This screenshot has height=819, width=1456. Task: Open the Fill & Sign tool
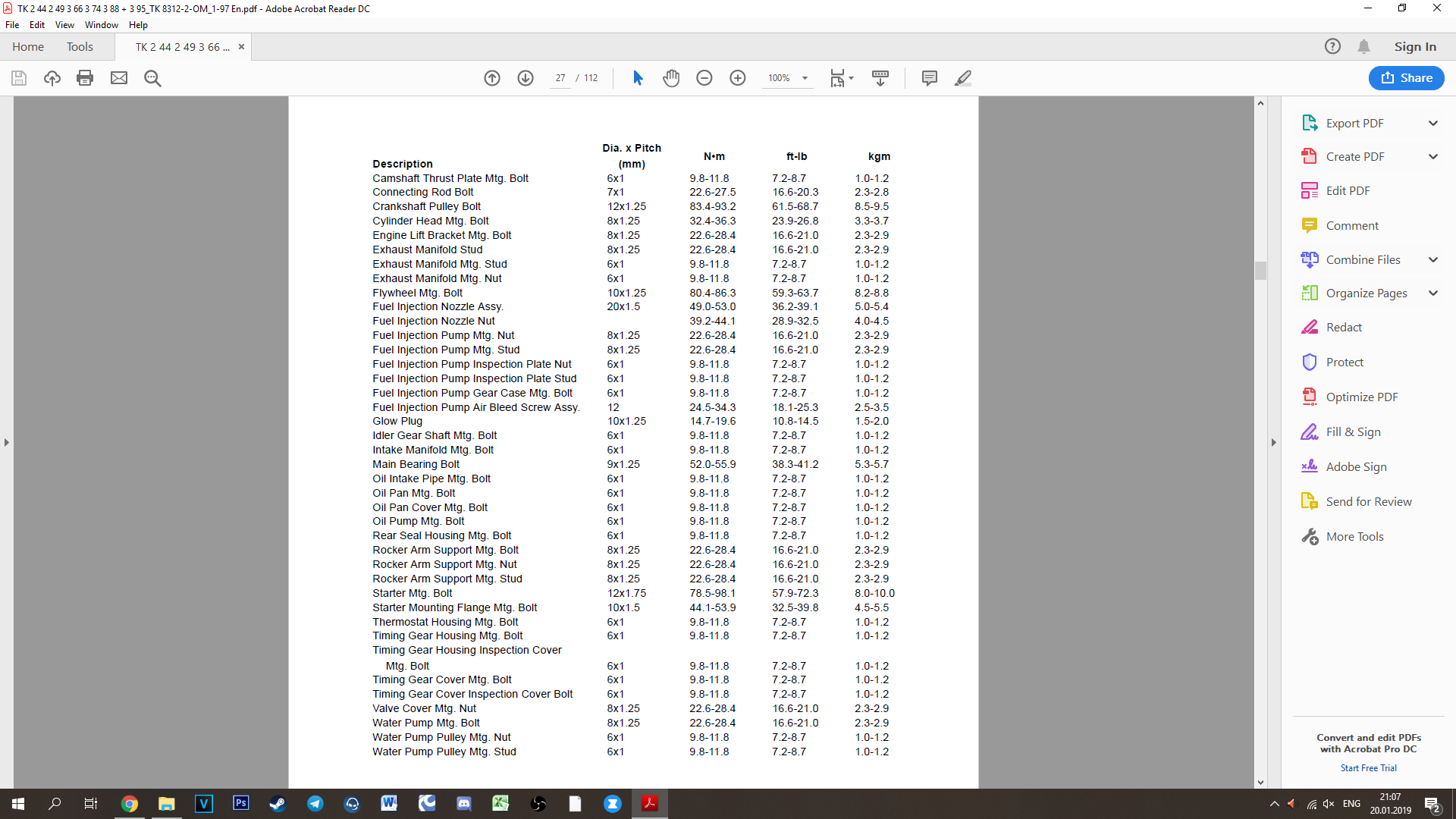pyautogui.click(x=1353, y=431)
